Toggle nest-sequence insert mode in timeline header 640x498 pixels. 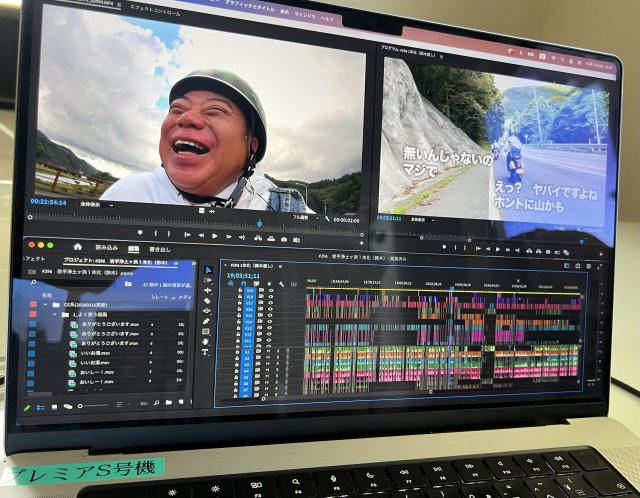(231, 283)
